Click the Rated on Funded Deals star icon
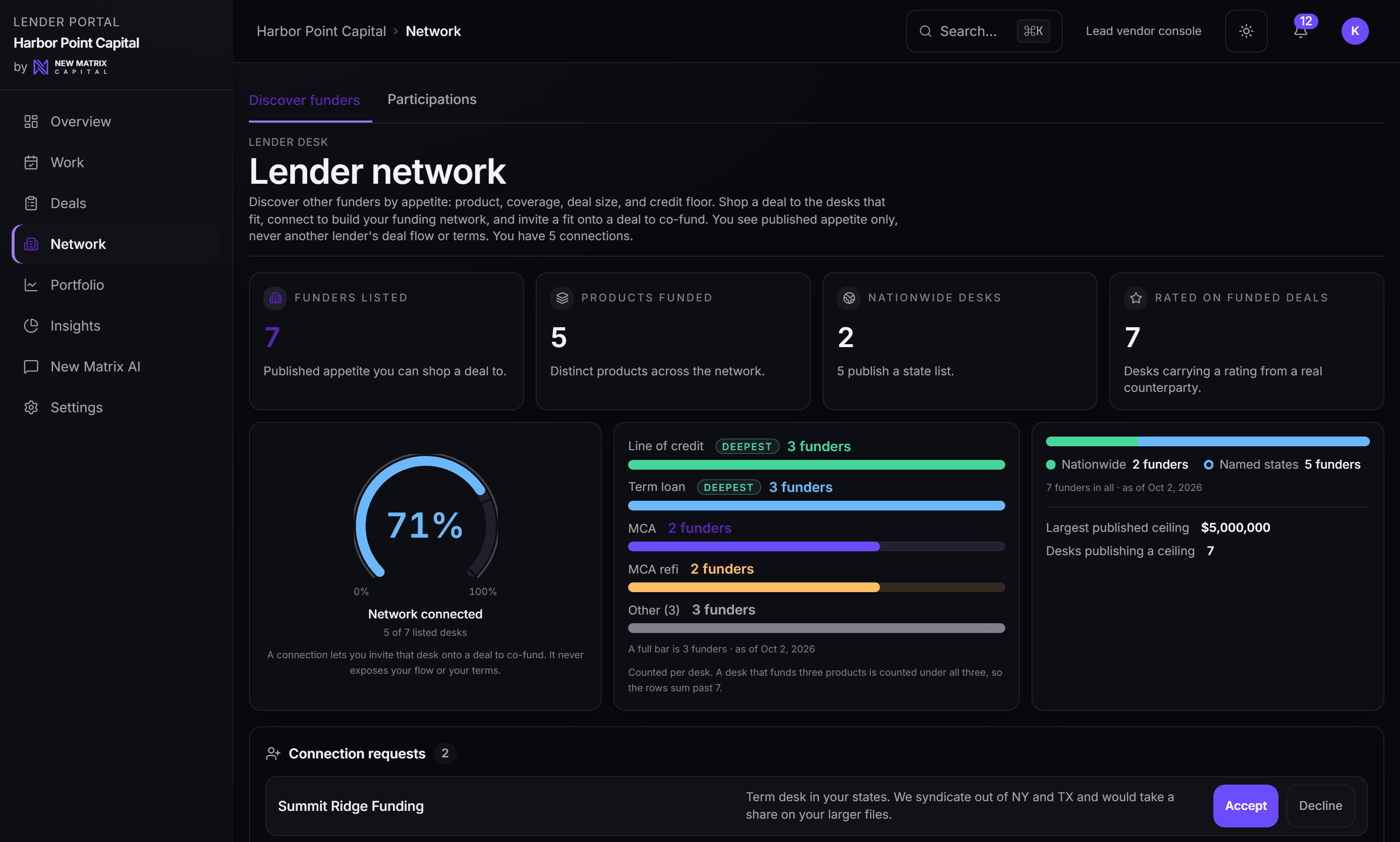Screen dimensions: 1400x842 click(1135, 298)
